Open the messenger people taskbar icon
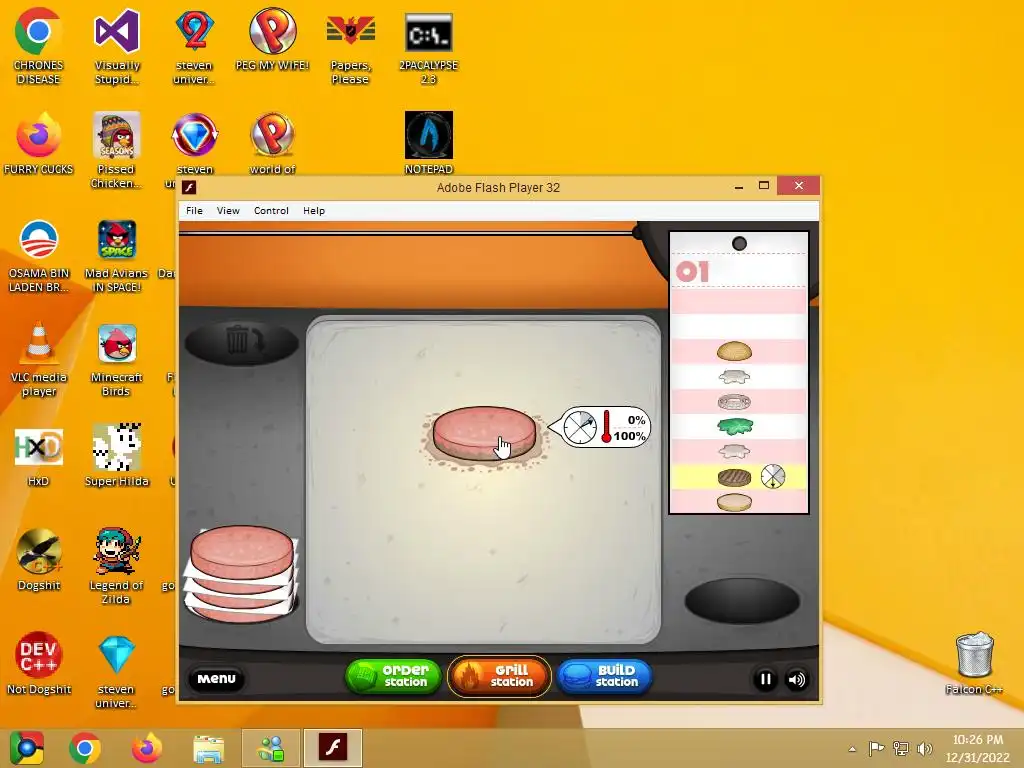This screenshot has height=768, width=1024. [270, 747]
